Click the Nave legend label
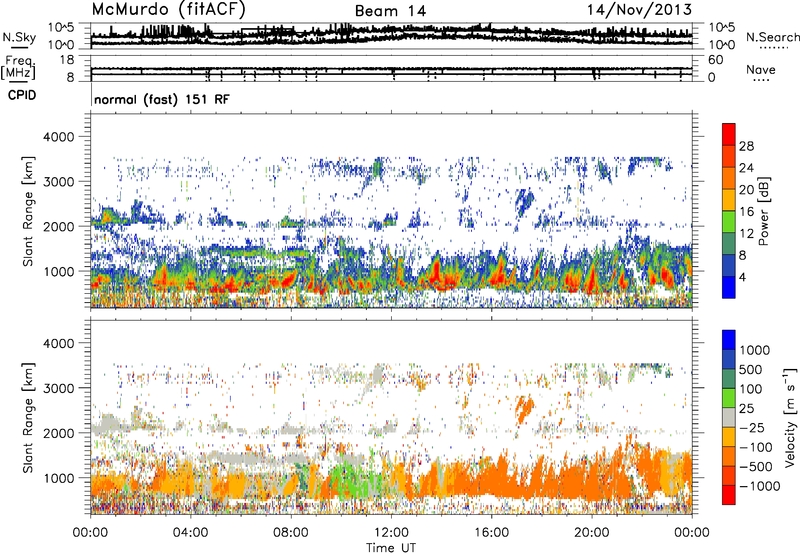 tap(760, 70)
